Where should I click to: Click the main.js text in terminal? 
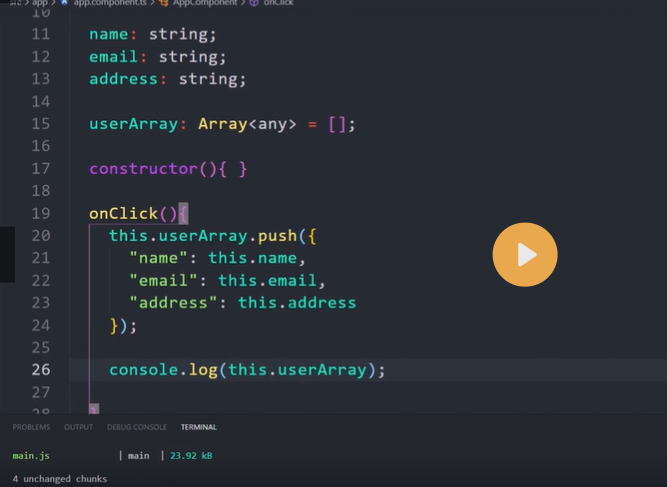coord(30,456)
